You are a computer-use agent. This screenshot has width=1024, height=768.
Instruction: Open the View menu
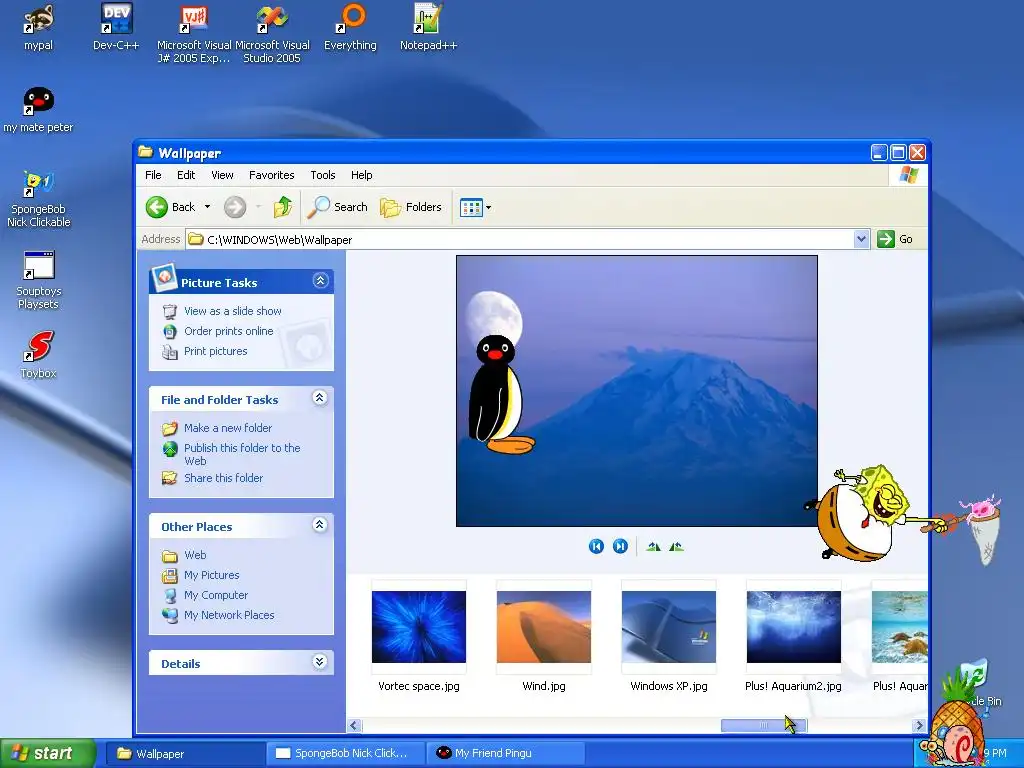(x=222, y=175)
